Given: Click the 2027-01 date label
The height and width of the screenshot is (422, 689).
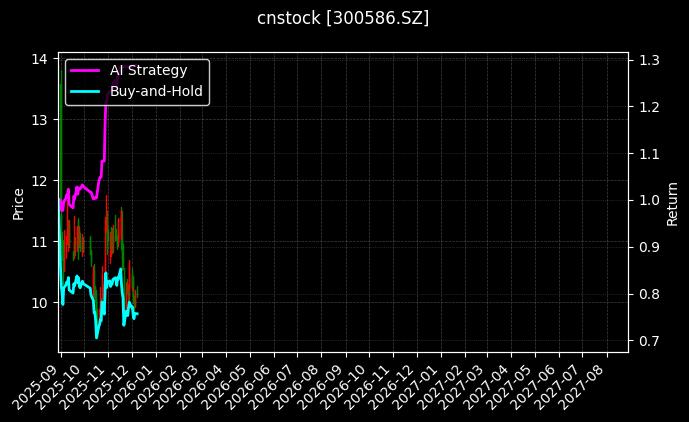Looking at the screenshot, I should coord(416,387).
